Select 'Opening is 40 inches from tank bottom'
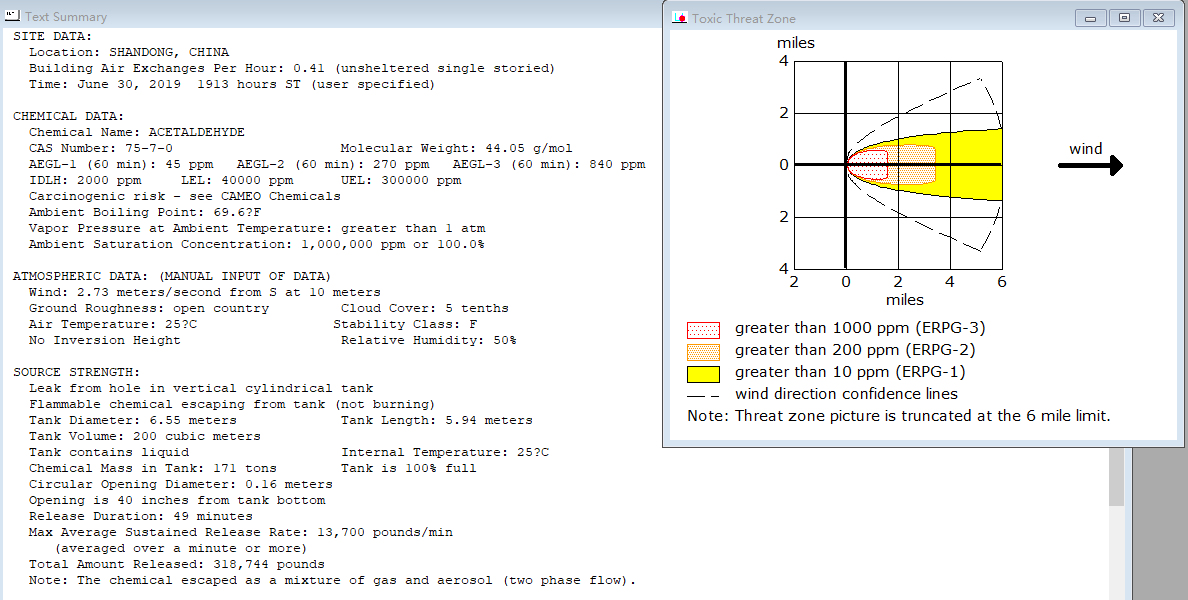This screenshot has width=1188, height=600. [177, 500]
